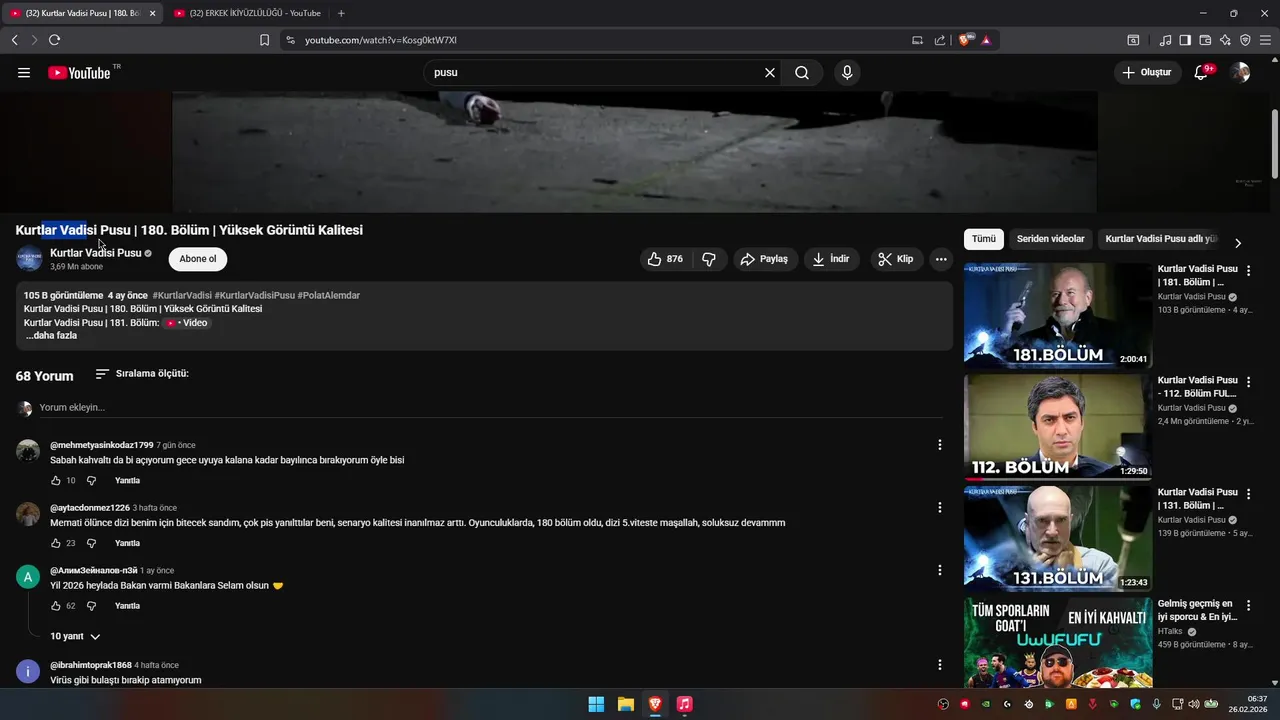Switch to ERKEK İKİYÜZLÜLÜĞÜ browser tab
This screenshot has width=1280, height=720.
pos(247,13)
